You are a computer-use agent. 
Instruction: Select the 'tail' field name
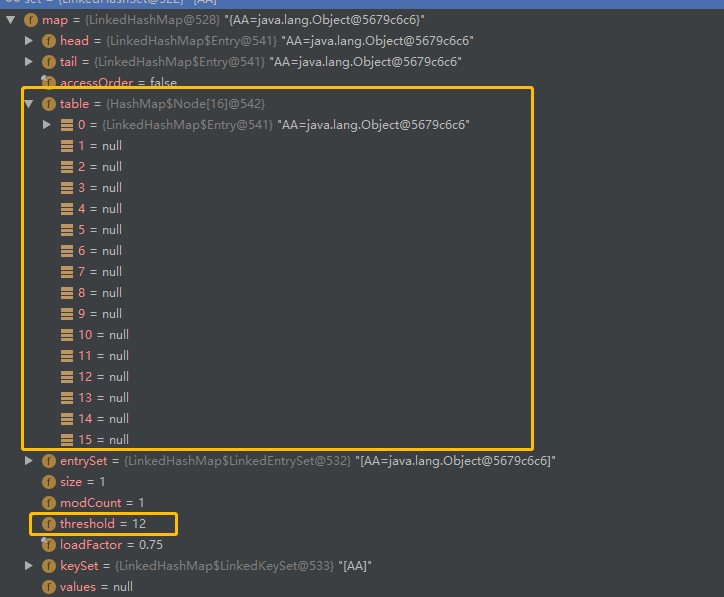(x=68, y=62)
